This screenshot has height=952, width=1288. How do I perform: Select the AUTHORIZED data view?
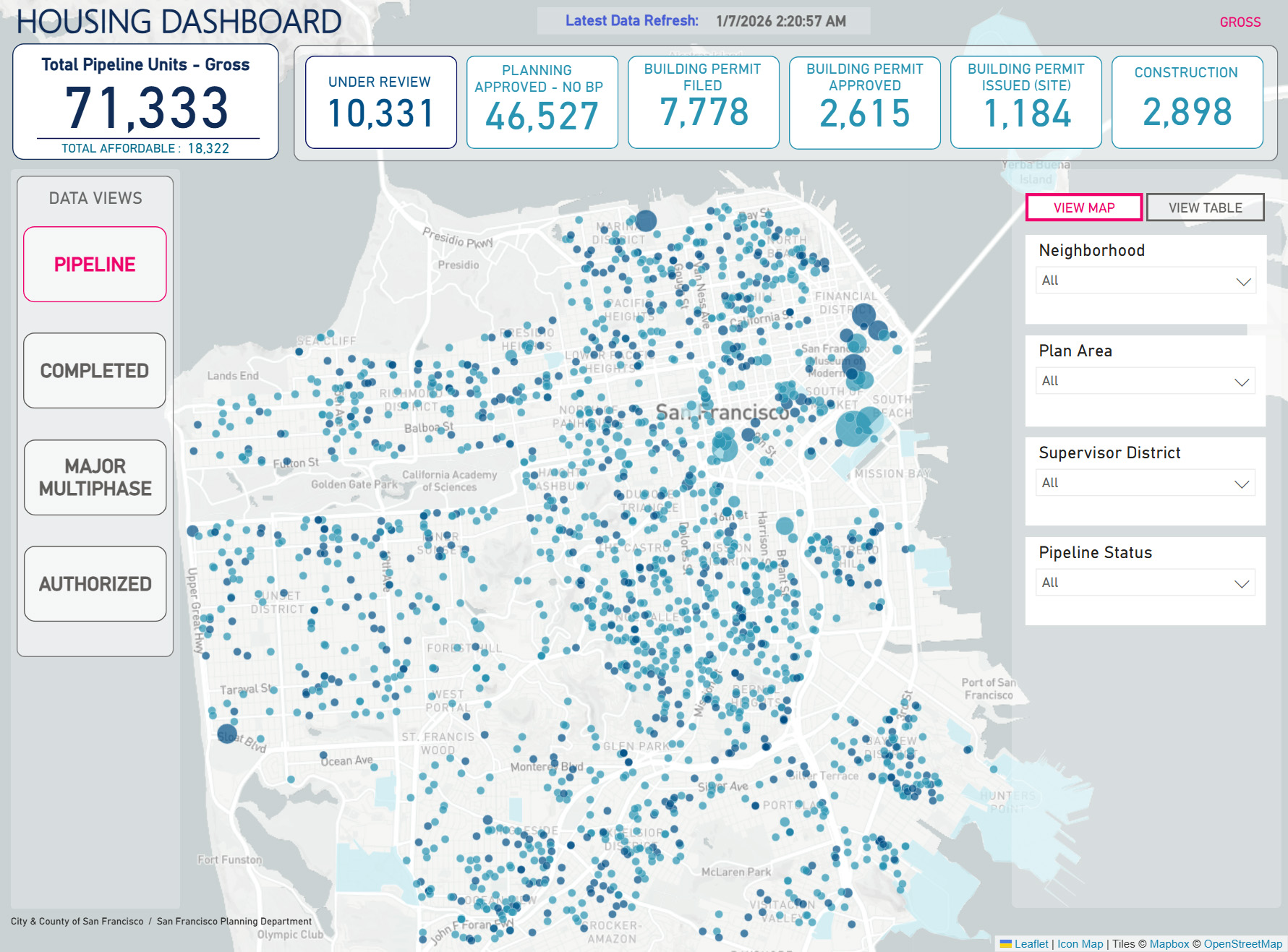[95, 583]
